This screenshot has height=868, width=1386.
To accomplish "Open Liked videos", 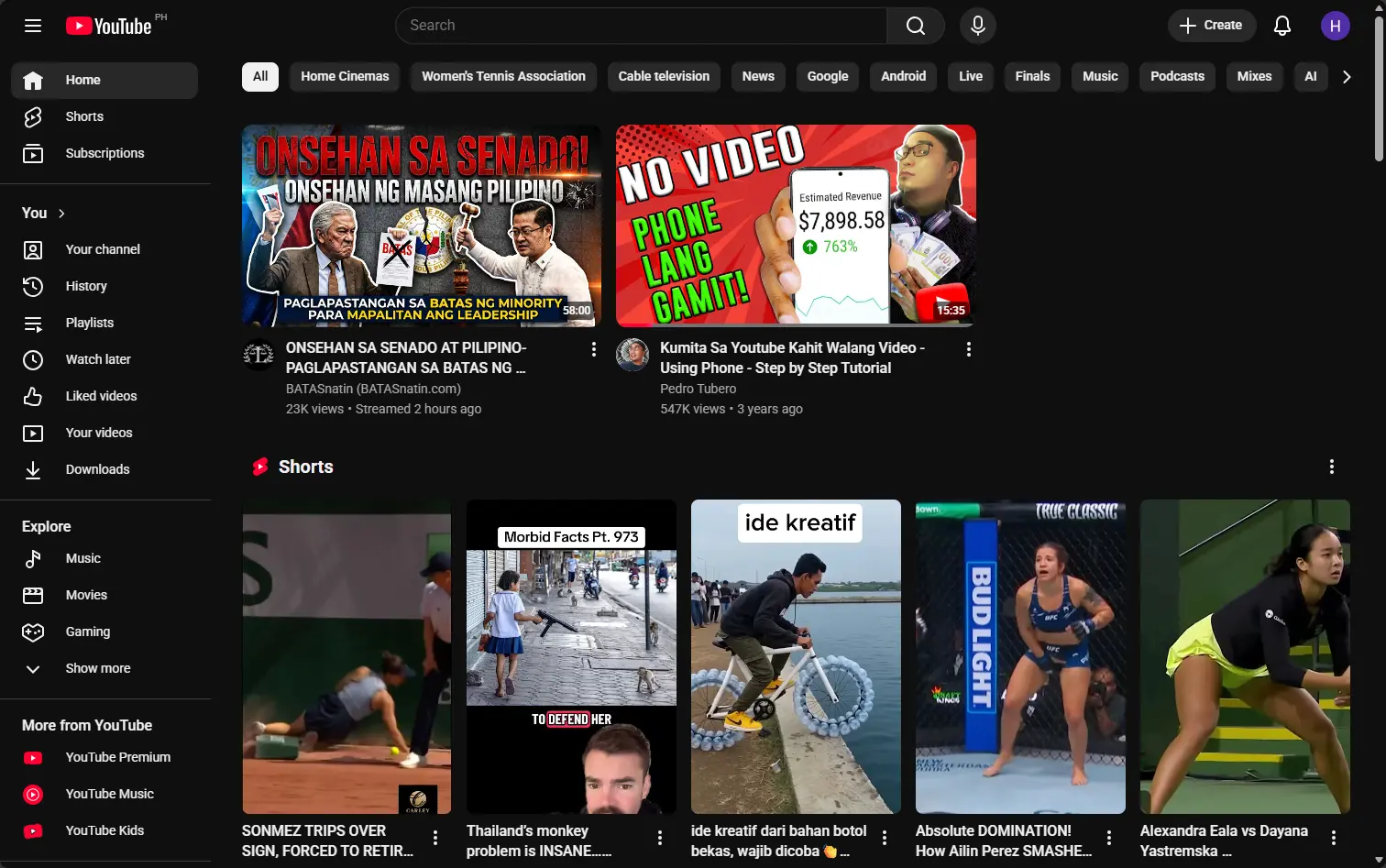I will point(104,396).
